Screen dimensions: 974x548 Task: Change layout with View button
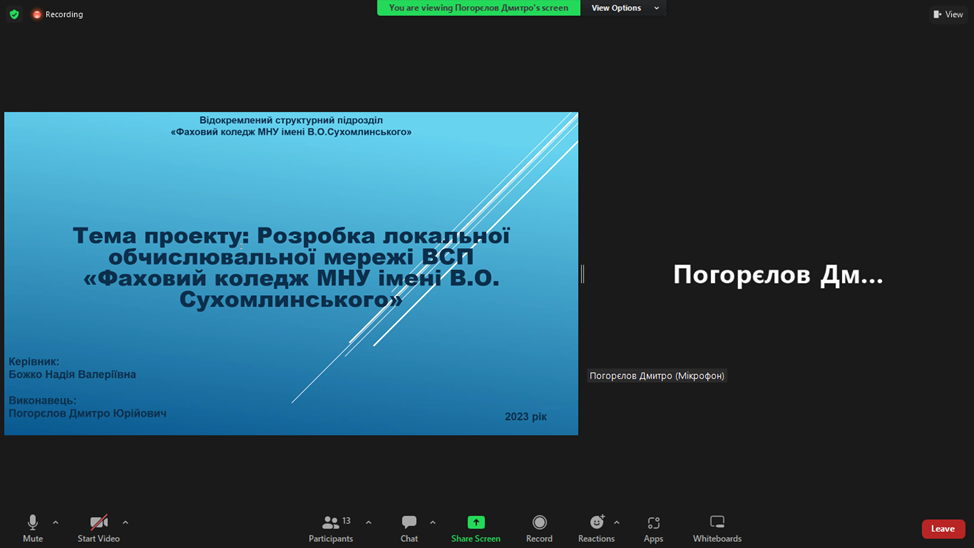click(948, 14)
